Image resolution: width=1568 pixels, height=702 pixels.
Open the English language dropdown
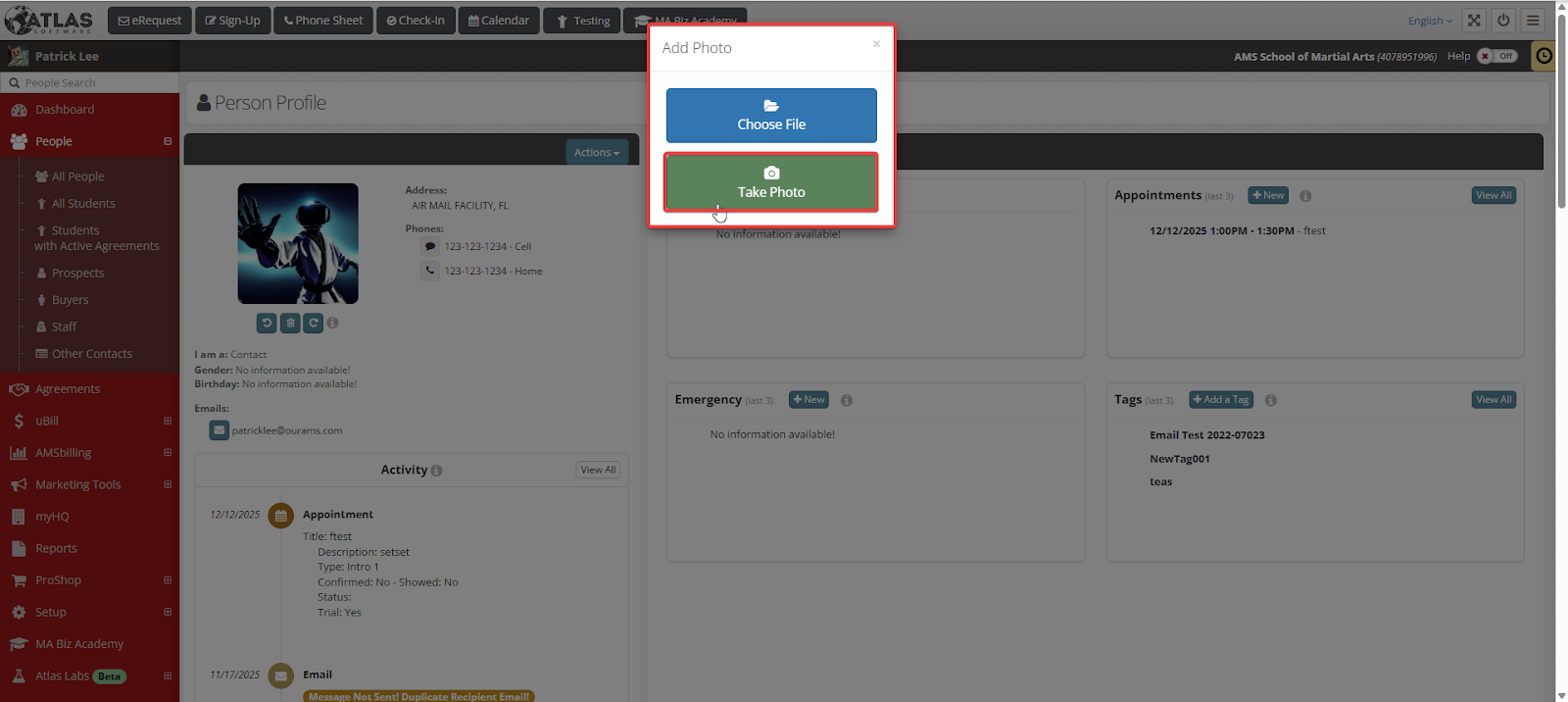tap(1430, 21)
